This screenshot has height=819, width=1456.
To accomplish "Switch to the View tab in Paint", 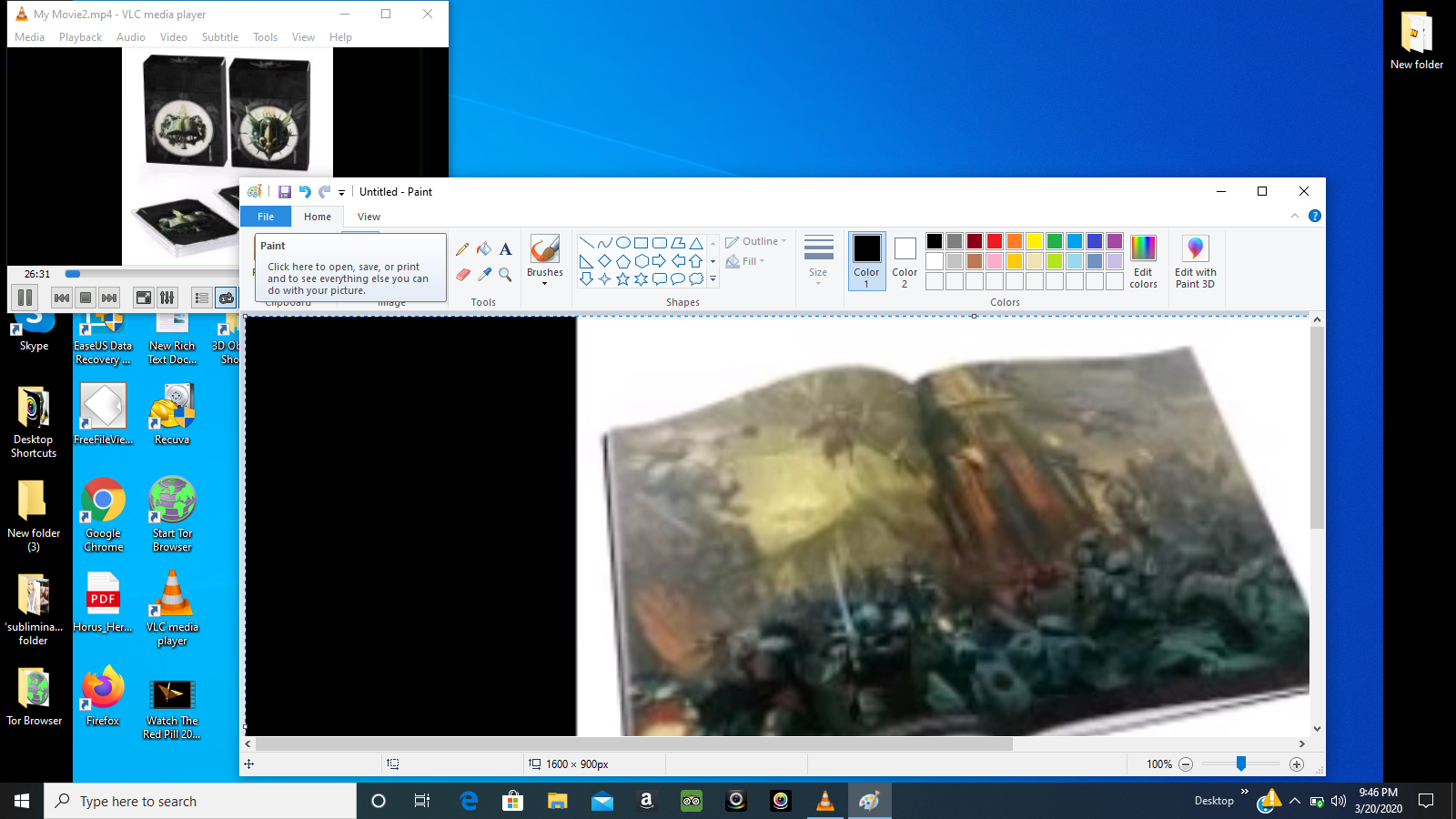I will [x=369, y=217].
